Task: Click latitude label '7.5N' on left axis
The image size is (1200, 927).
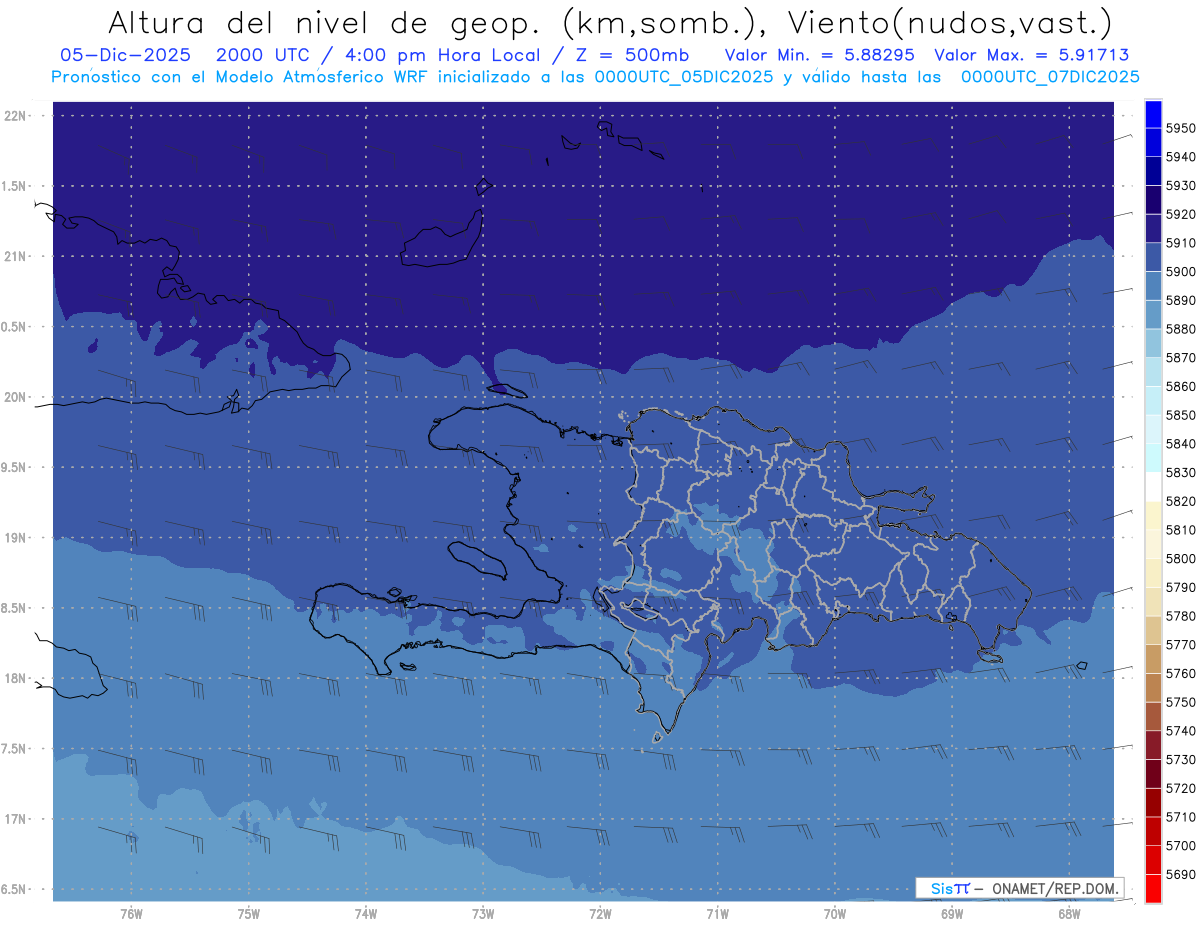Action: (x=15, y=749)
